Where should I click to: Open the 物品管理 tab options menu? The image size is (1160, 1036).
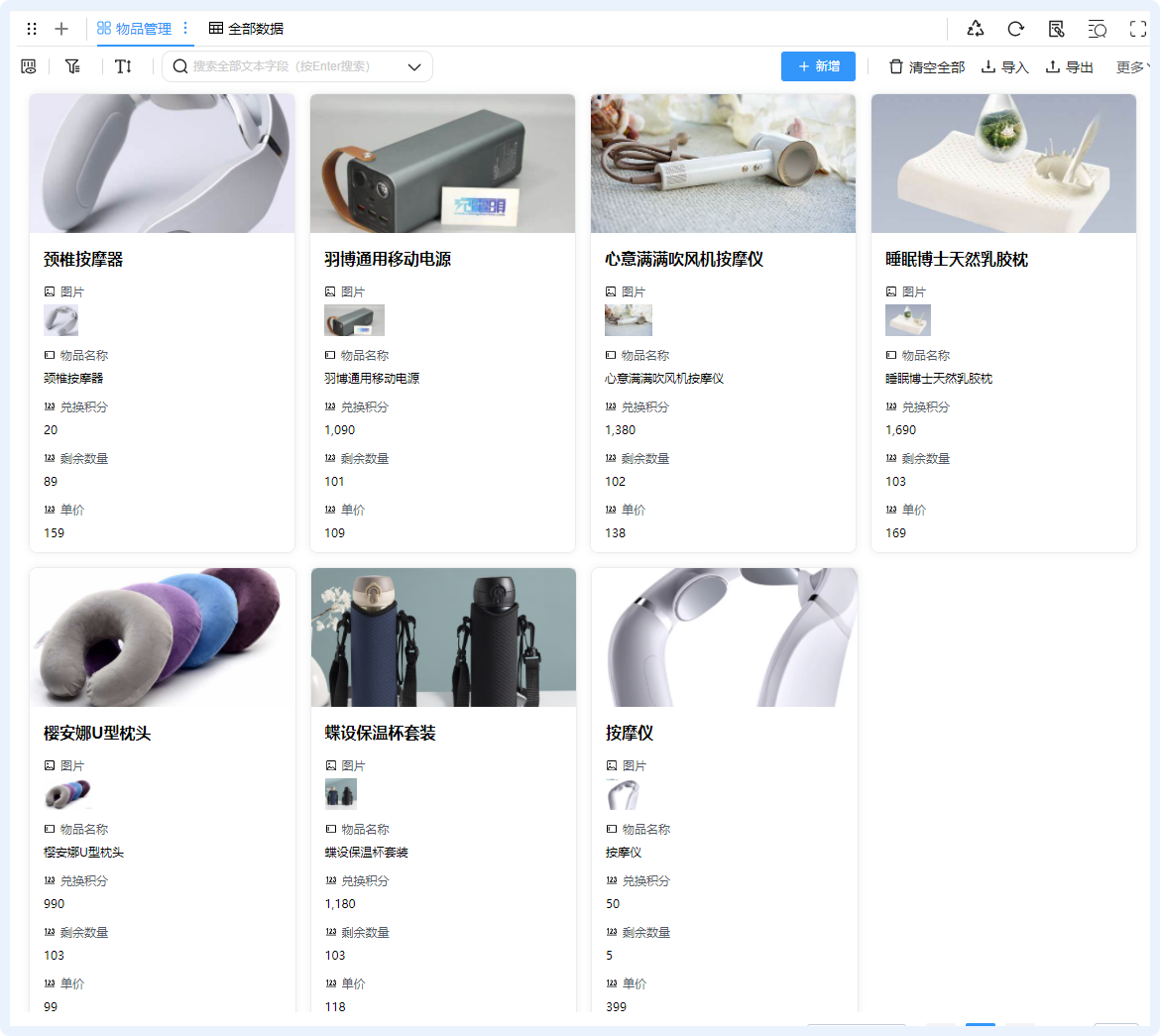[185, 29]
